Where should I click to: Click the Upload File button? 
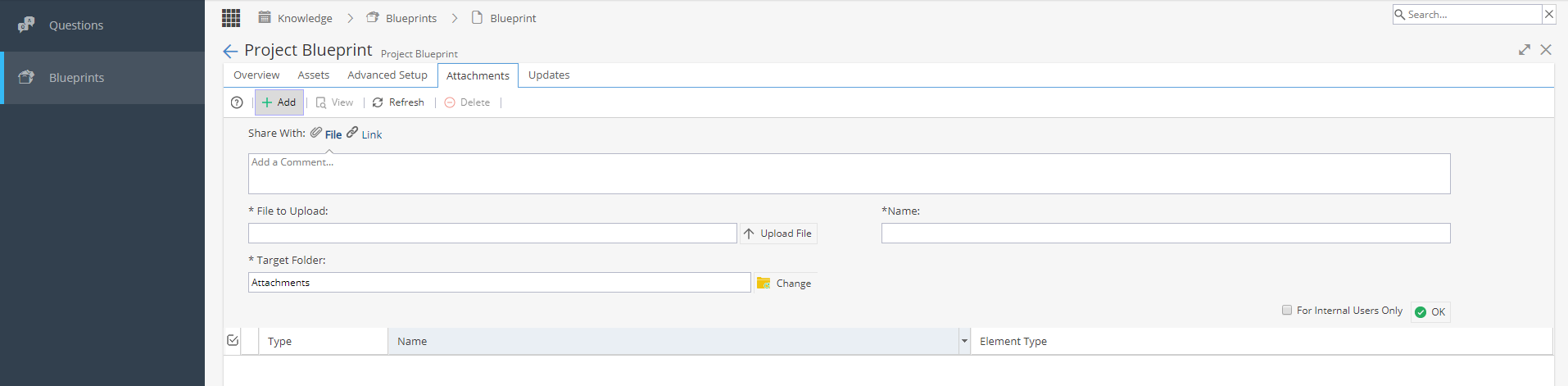pyautogui.click(x=778, y=234)
